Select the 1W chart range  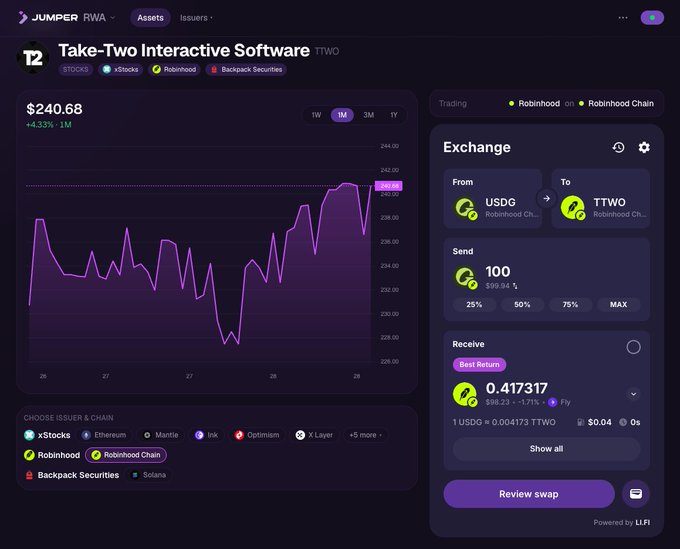tap(316, 115)
